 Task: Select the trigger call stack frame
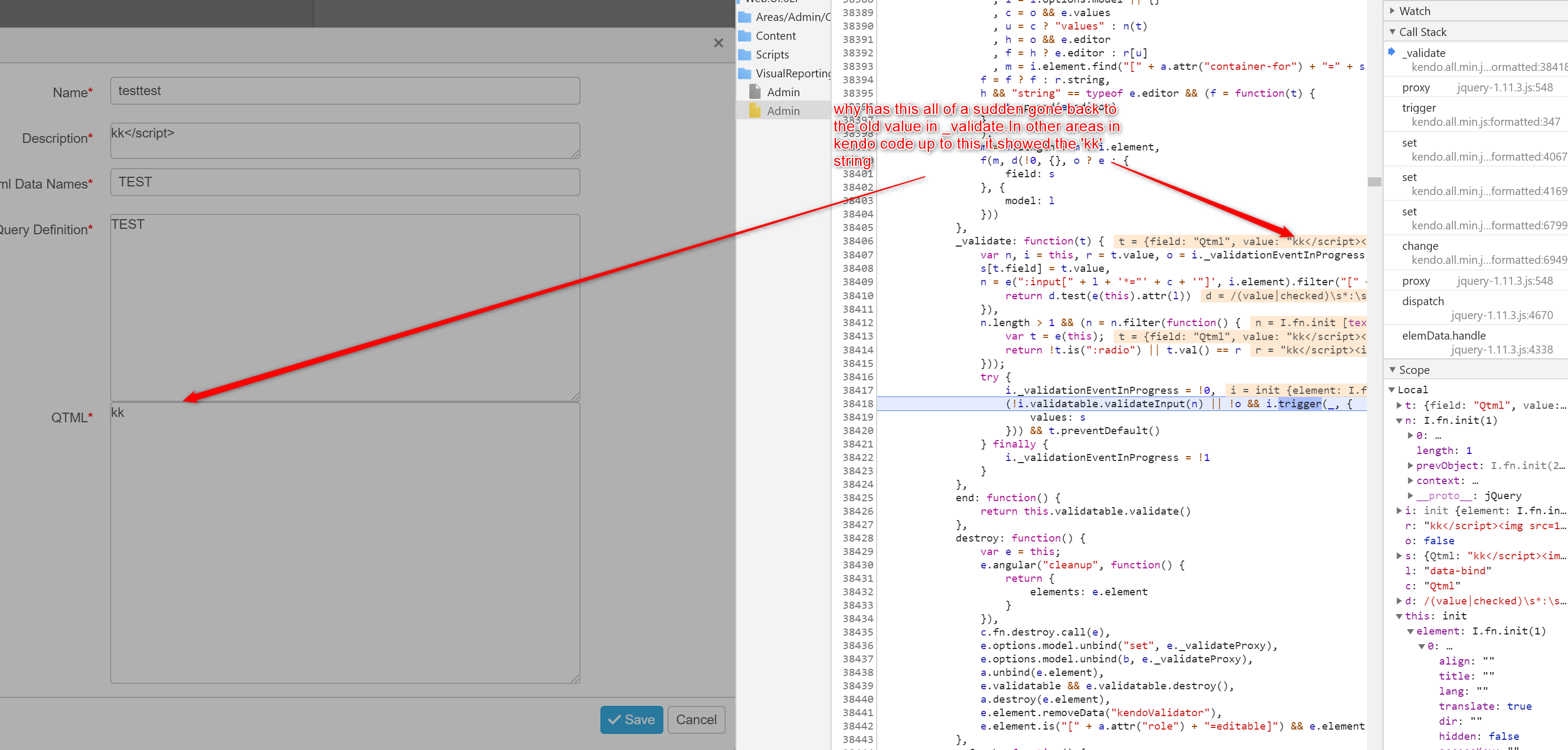(1476, 114)
